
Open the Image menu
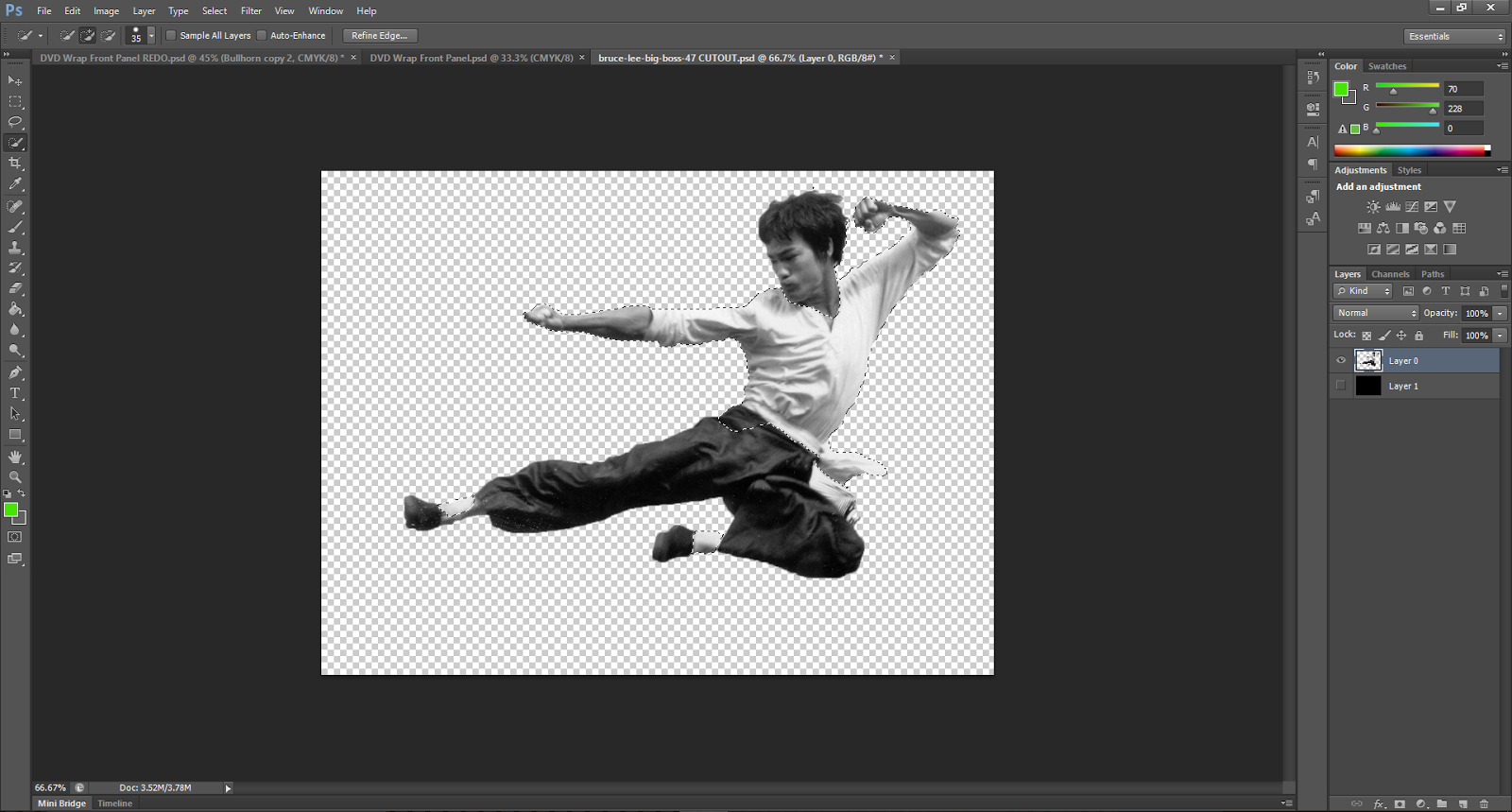(106, 10)
